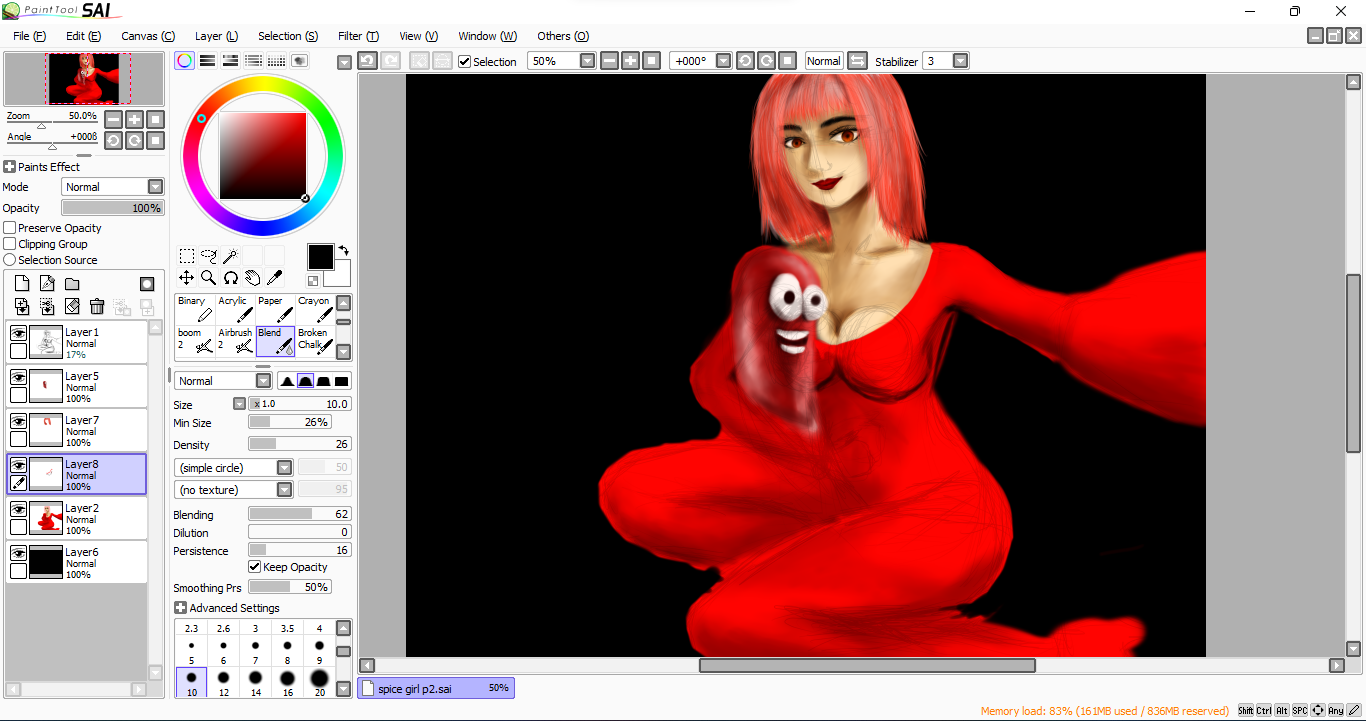This screenshot has width=1366, height=721.
Task: Select the Magic Wand tool
Action: (x=231, y=256)
